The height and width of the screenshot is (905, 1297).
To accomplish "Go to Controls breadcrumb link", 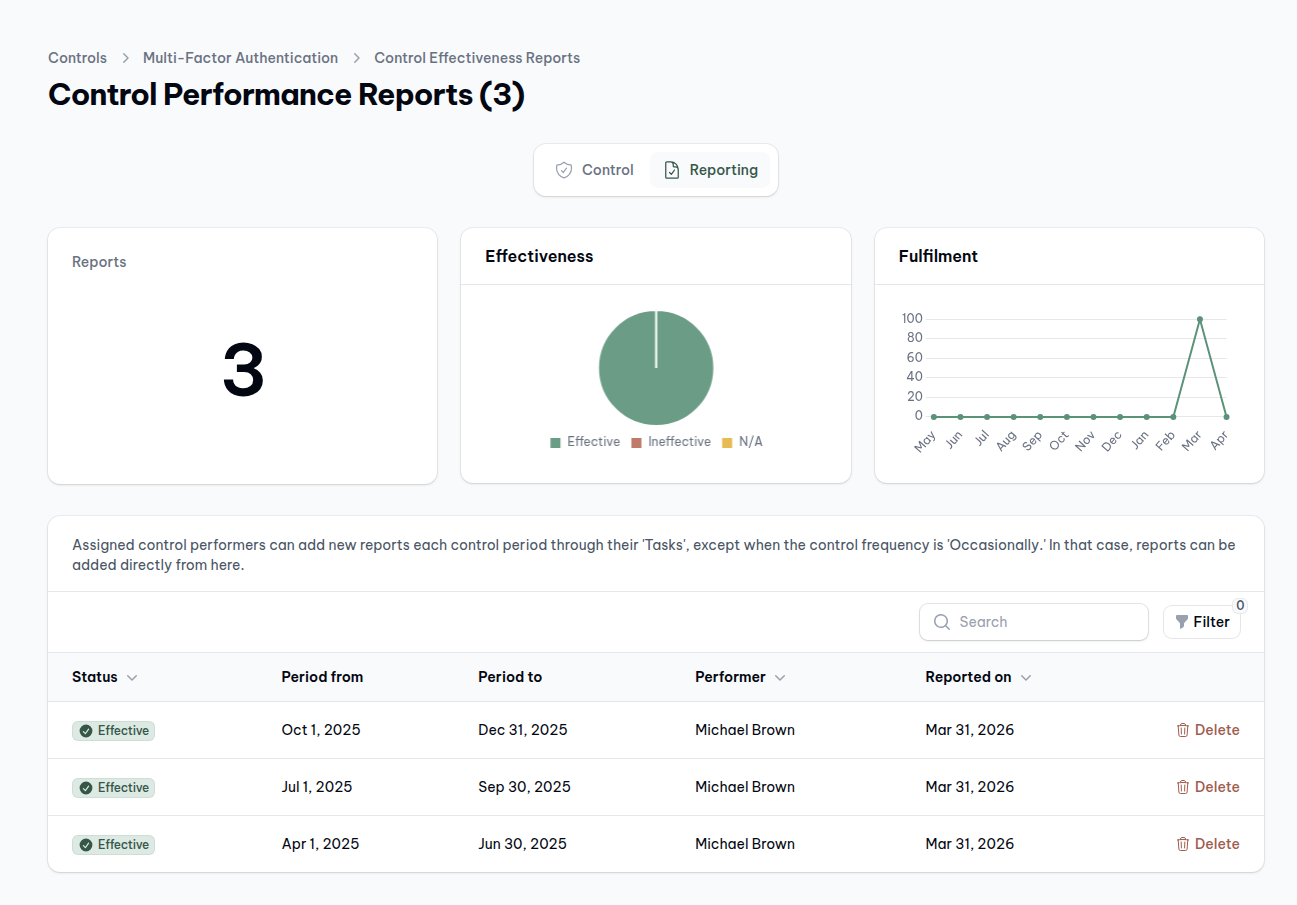I will click(x=77, y=58).
